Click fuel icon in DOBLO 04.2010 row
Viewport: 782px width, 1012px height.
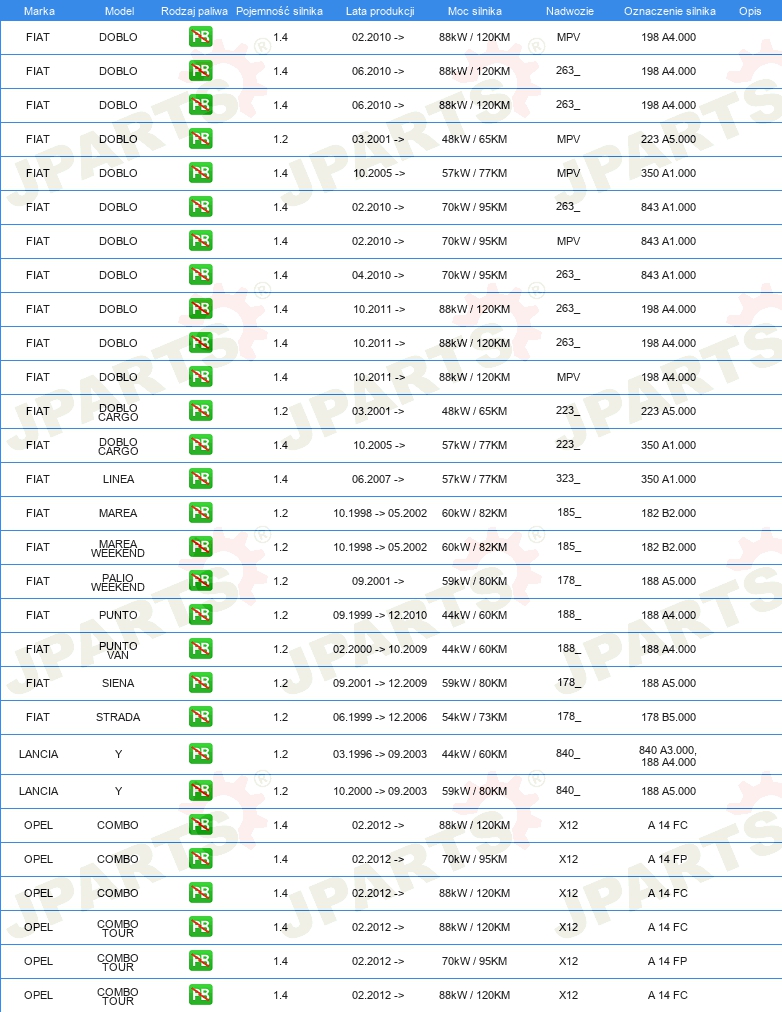coord(201,275)
